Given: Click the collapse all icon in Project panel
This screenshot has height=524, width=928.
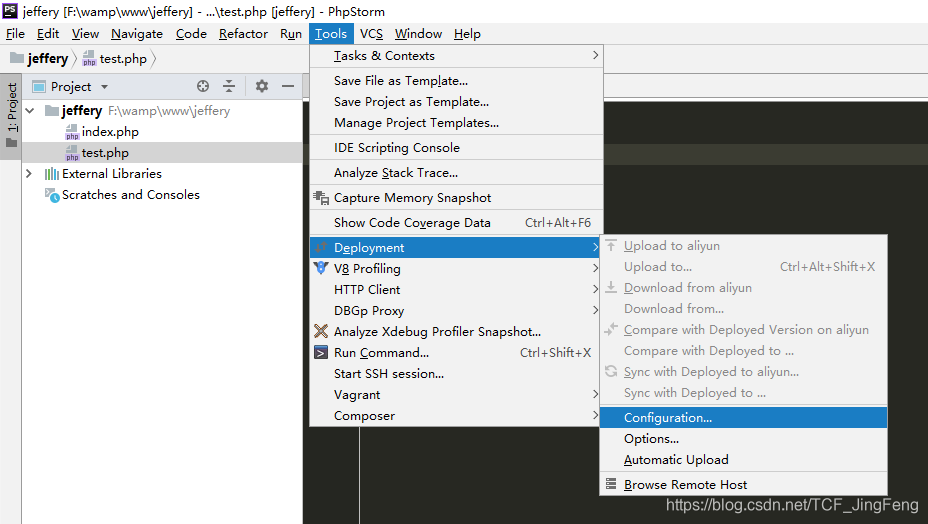Looking at the screenshot, I should pos(229,86).
